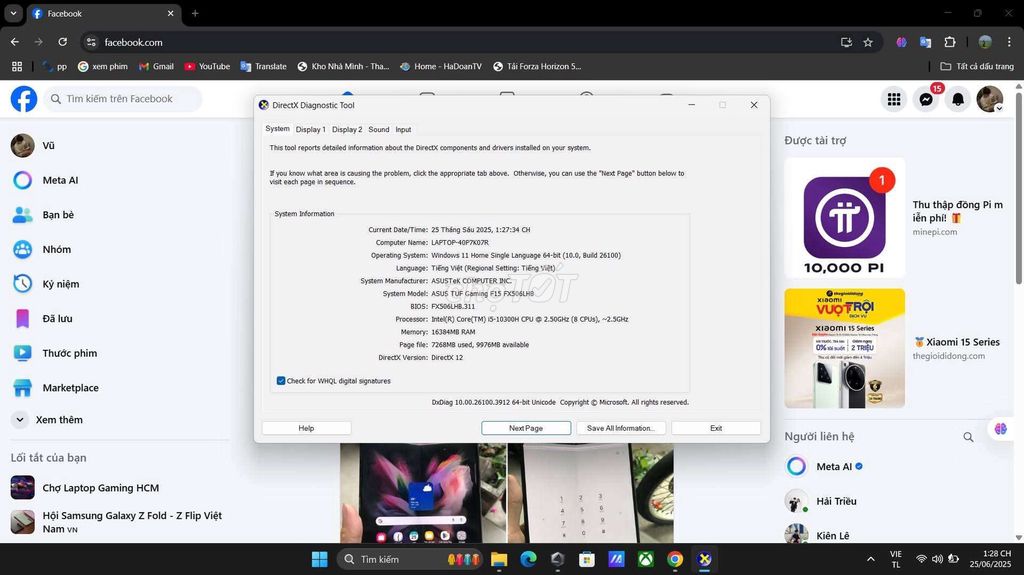Image resolution: width=1024 pixels, height=575 pixels.
Task: Go back in Chrome
Action: (x=14, y=42)
